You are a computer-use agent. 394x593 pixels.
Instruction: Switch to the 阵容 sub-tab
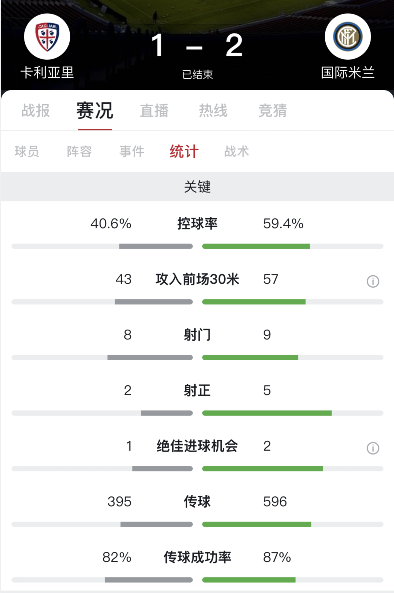click(79, 152)
